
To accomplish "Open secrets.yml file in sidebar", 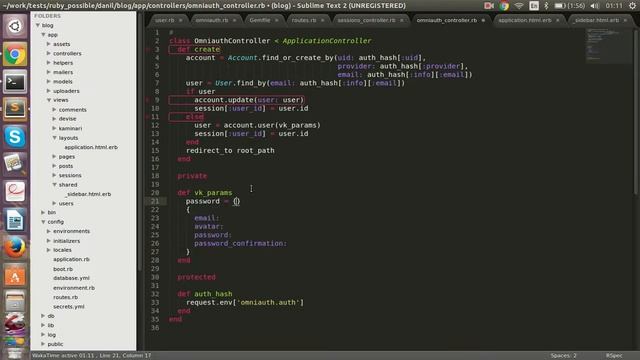I will pyautogui.click(x=69, y=307).
